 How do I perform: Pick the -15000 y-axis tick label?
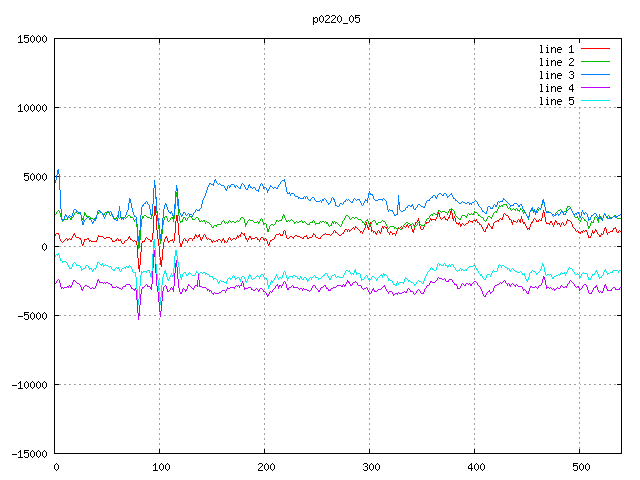pos(29,453)
